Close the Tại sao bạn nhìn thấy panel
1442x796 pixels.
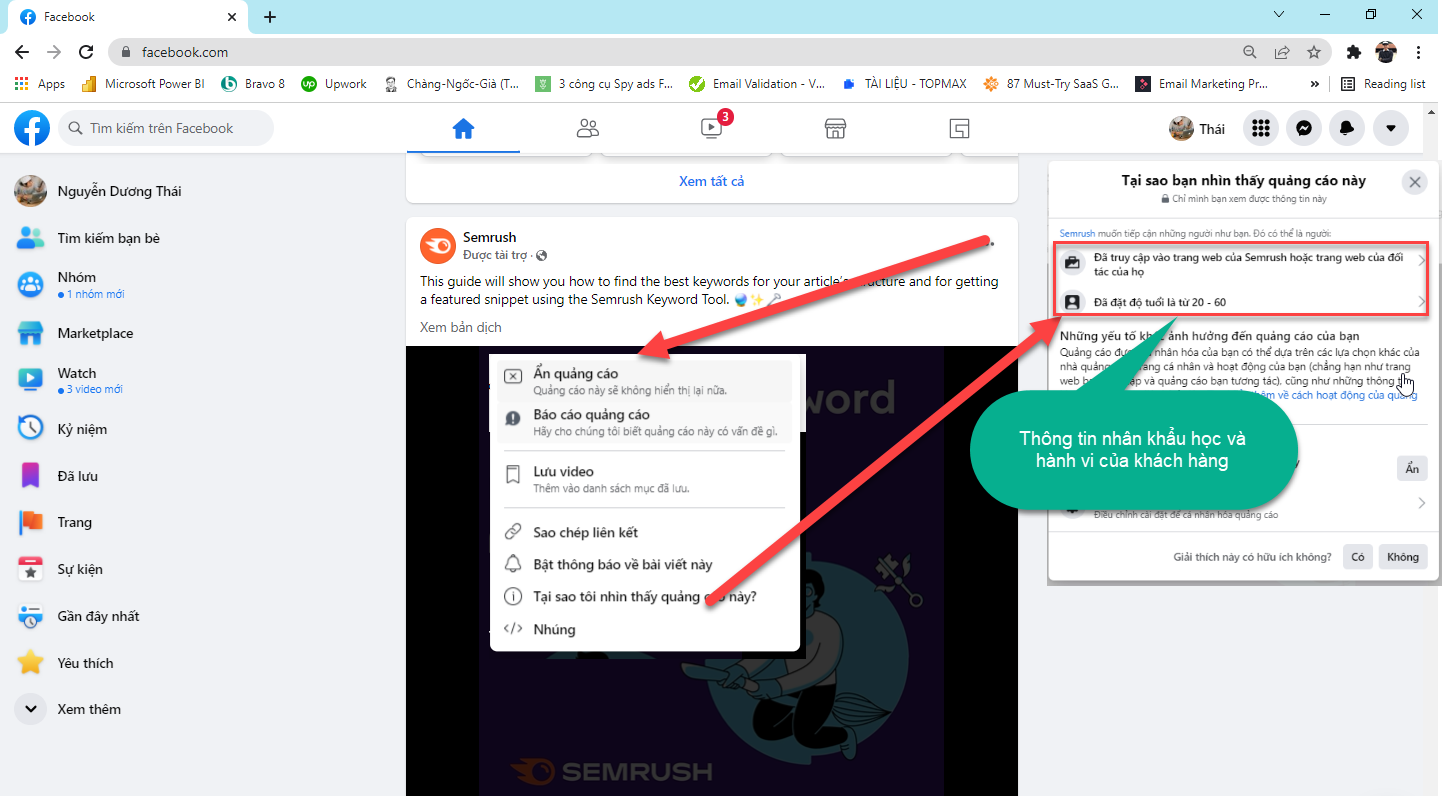1414,182
